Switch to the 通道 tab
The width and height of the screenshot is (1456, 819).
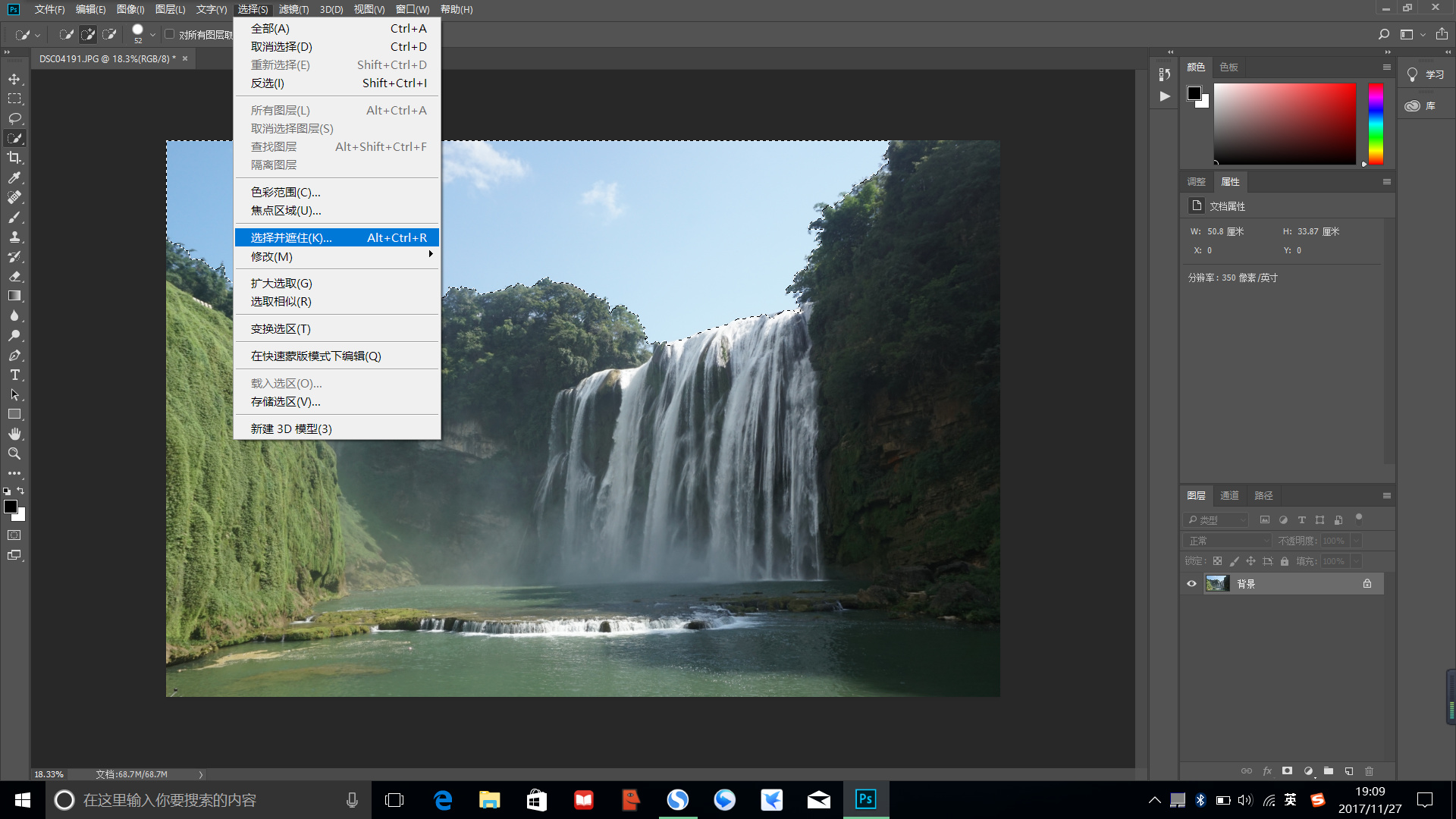click(x=1229, y=495)
